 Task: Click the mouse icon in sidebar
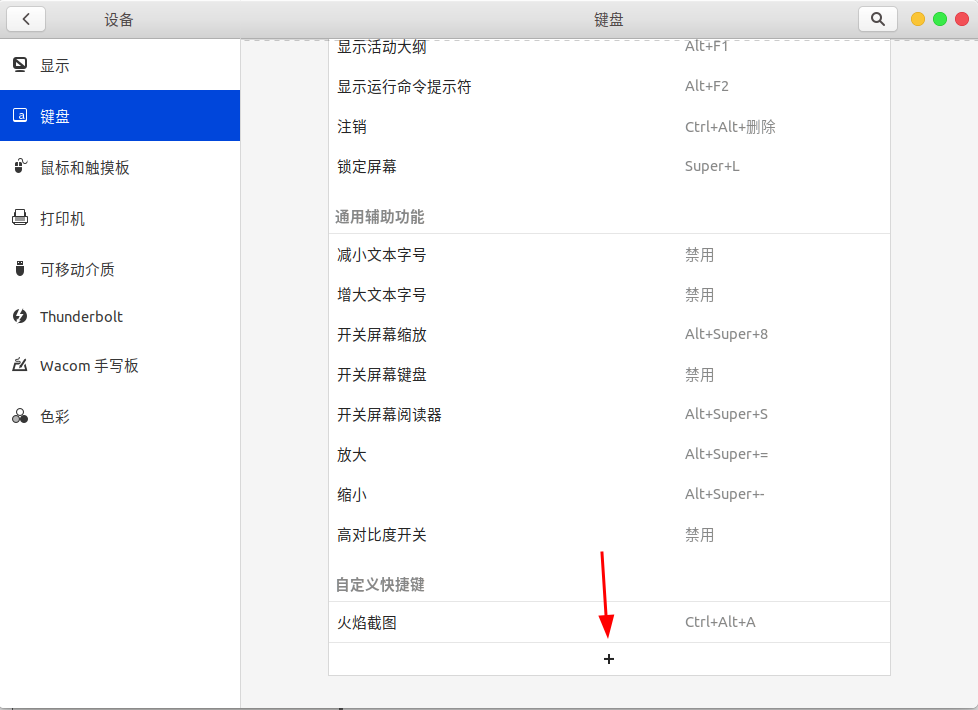(20, 166)
